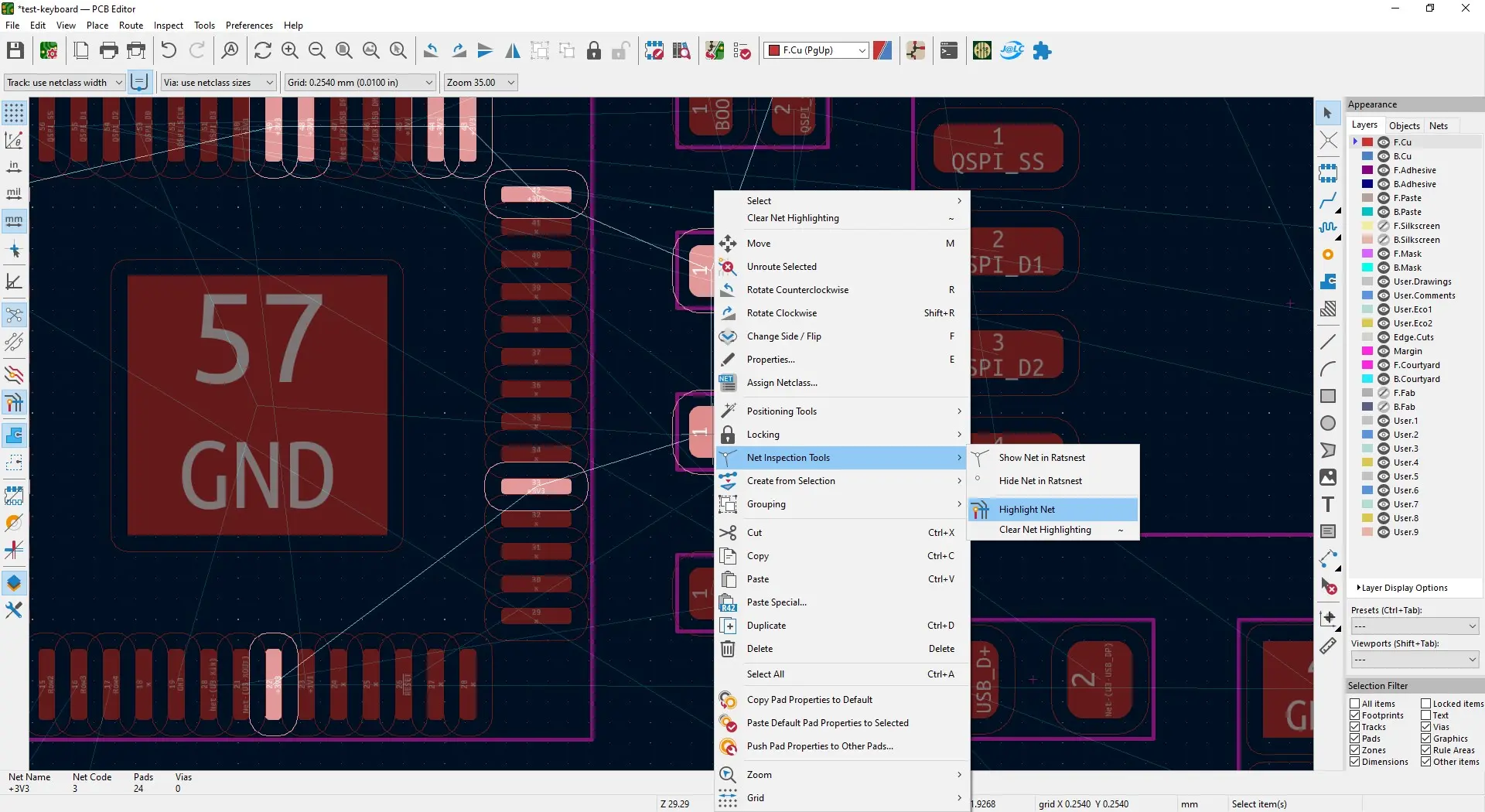The image size is (1485, 812).
Task: Select the Draw Circle tool
Action: 1328,423
